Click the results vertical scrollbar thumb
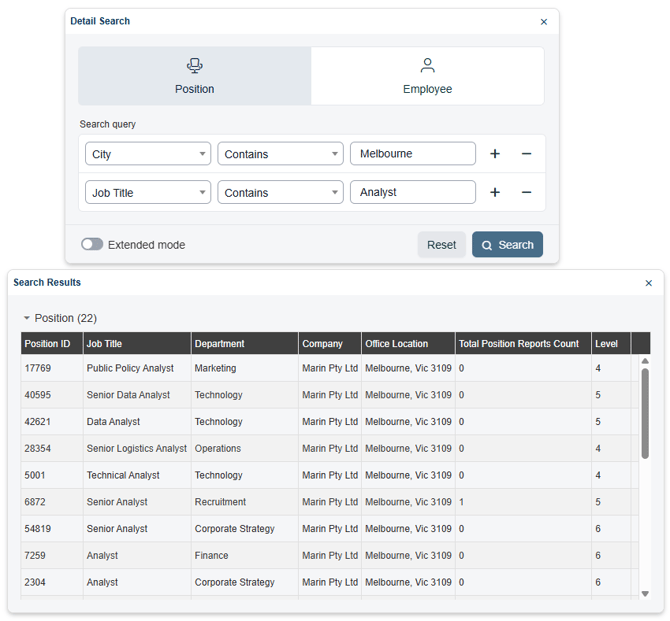The image size is (670, 621). click(645, 413)
